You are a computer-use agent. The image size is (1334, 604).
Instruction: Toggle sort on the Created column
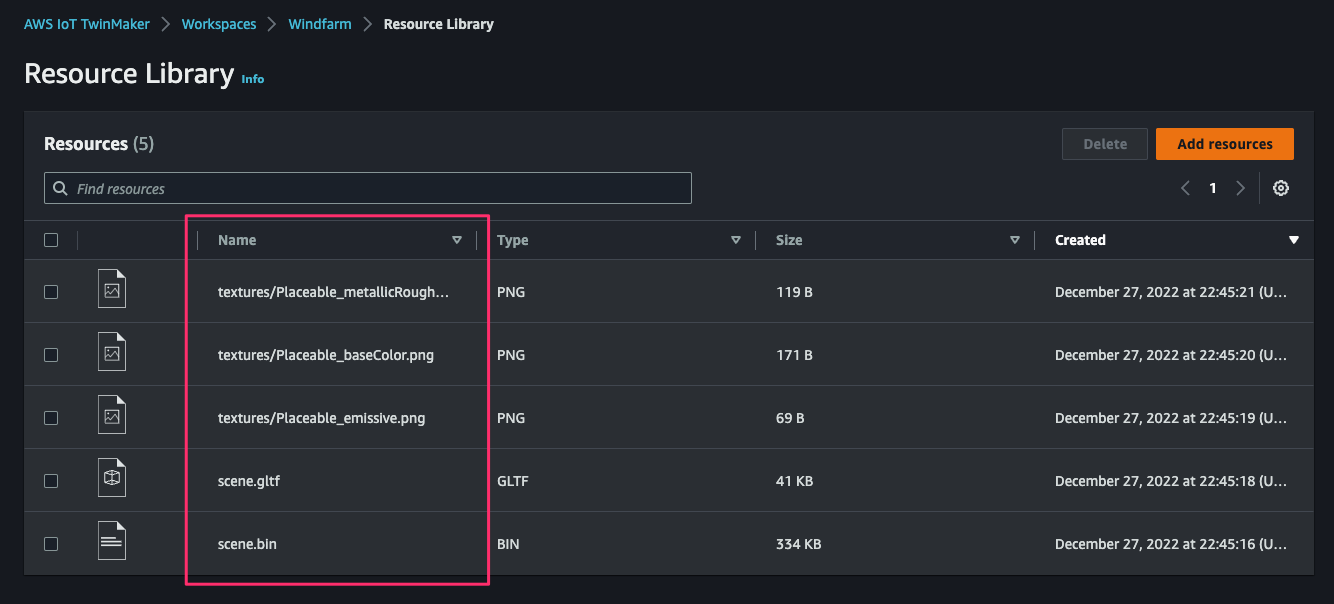(x=1294, y=240)
